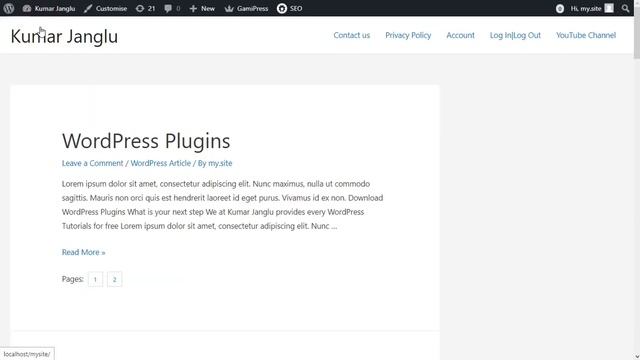View the comments bubble icon
The height and width of the screenshot is (360, 640).
coord(168,8)
